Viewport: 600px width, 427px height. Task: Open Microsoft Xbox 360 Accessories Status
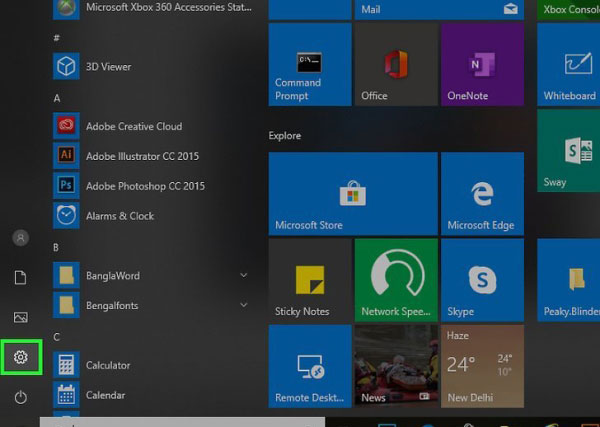(152, 8)
